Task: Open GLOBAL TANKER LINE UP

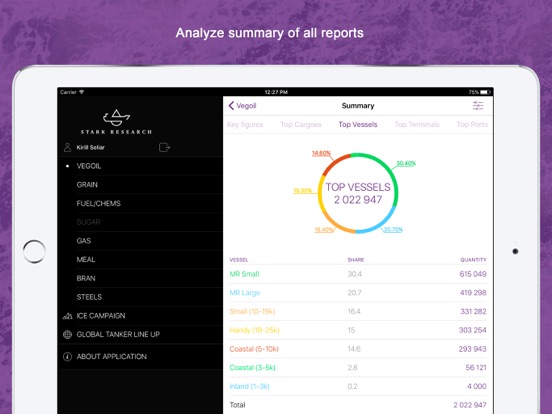Action: coord(141,334)
